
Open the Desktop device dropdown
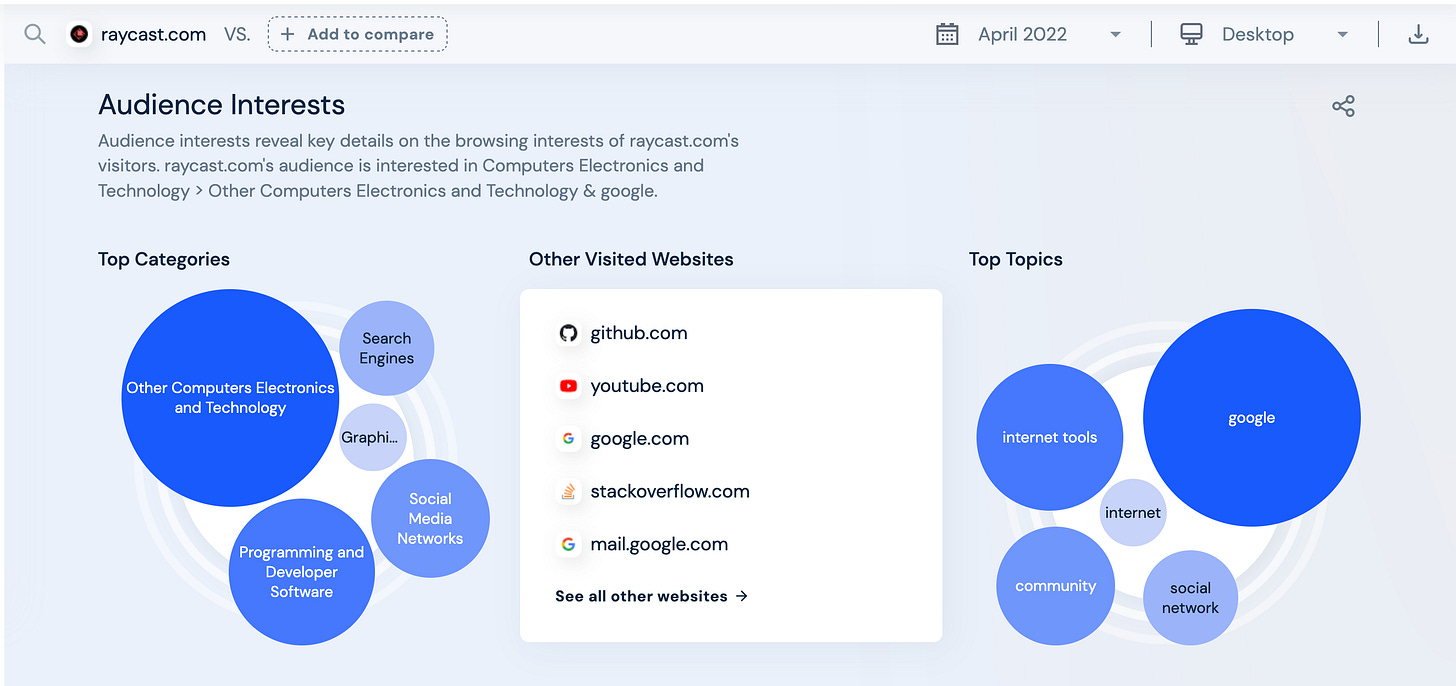[x=1285, y=34]
